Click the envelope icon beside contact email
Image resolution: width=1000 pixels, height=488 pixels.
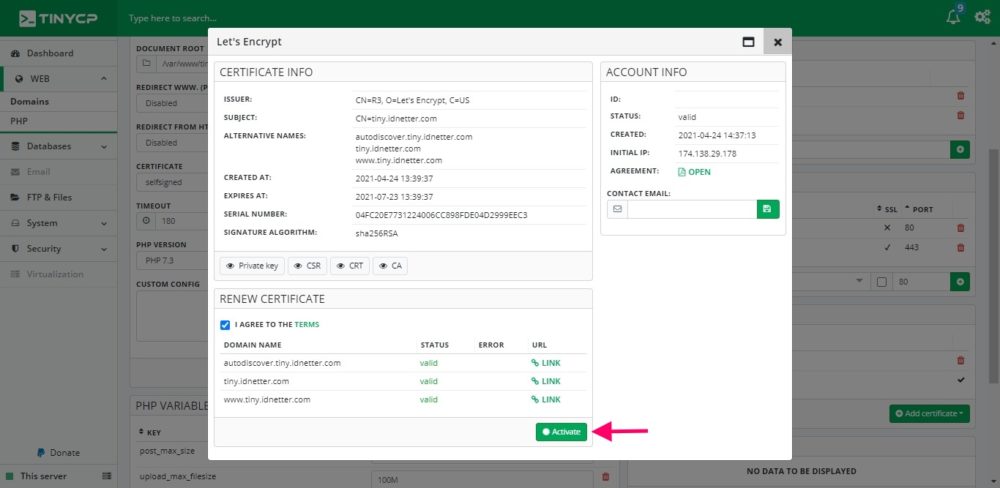pos(617,209)
